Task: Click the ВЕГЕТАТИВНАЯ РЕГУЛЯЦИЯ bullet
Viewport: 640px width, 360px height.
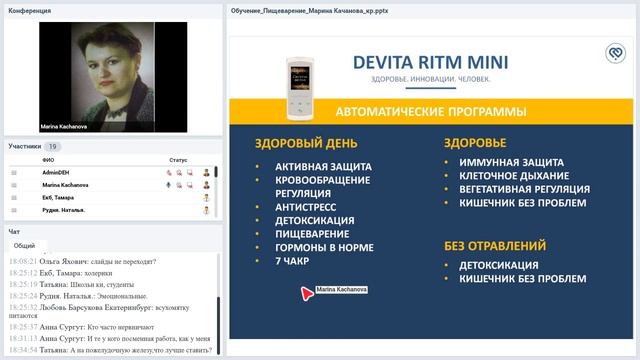Action: 524,189
